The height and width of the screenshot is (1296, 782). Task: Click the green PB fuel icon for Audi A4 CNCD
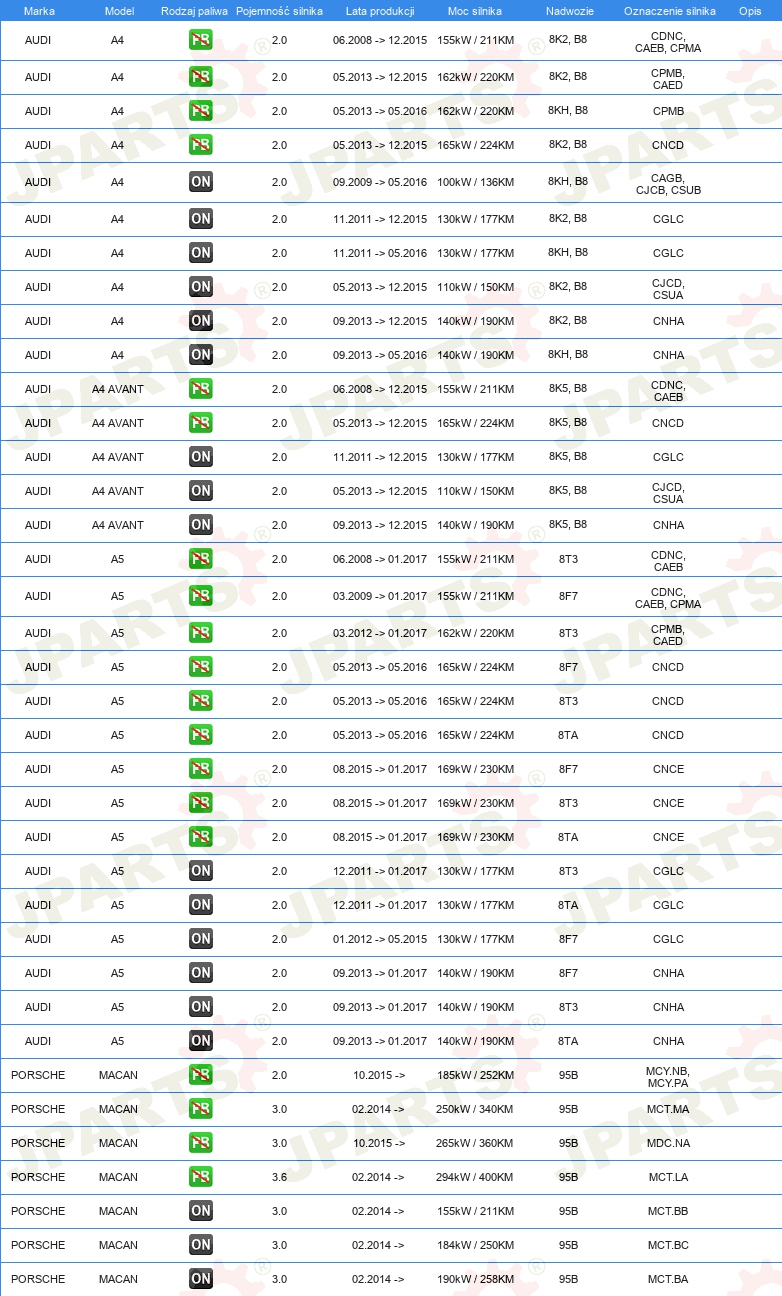(x=201, y=145)
